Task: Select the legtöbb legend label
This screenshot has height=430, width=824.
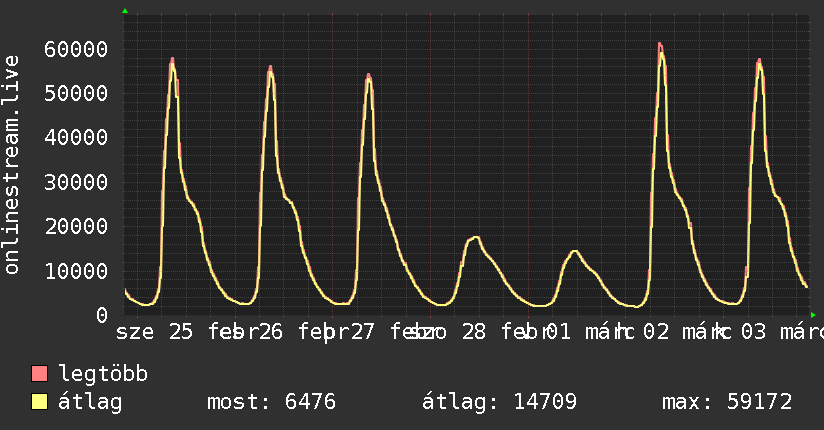Action: (103, 374)
